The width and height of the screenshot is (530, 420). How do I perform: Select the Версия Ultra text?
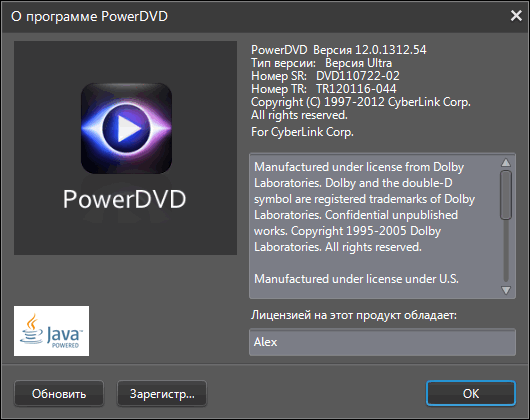click(x=358, y=63)
